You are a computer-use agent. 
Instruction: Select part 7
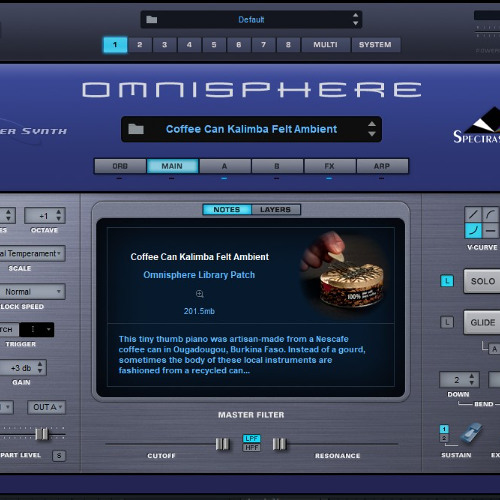pyautogui.click(x=263, y=45)
